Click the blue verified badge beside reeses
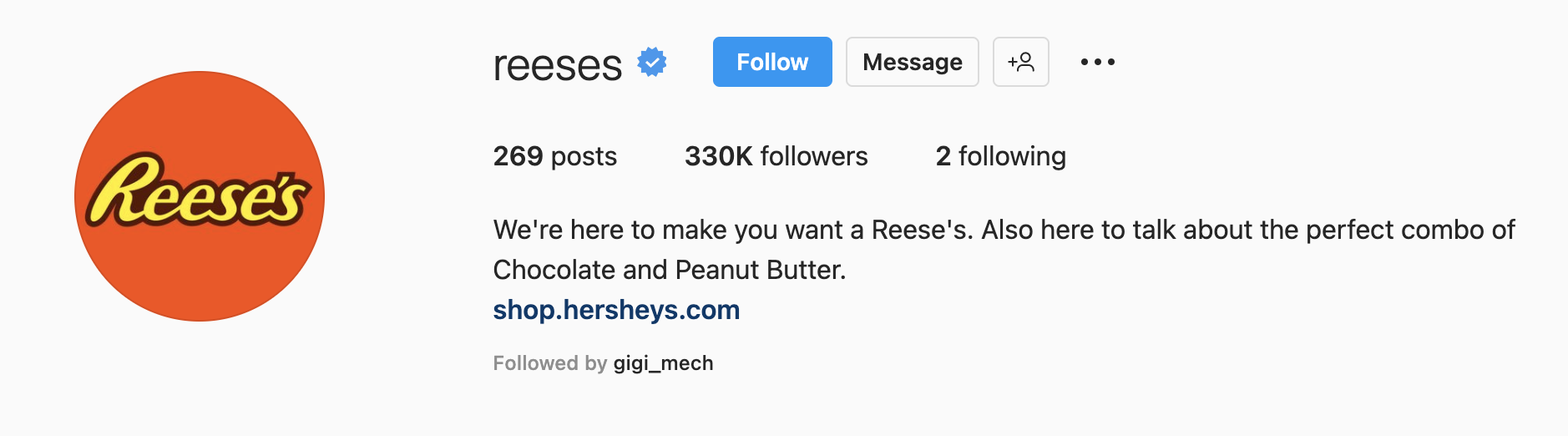The height and width of the screenshot is (436, 1568). 651,63
